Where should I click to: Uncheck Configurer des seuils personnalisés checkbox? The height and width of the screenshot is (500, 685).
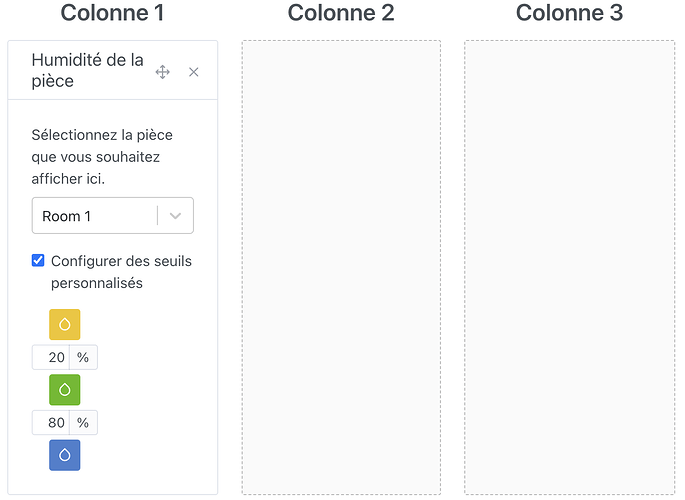[x=38, y=261]
